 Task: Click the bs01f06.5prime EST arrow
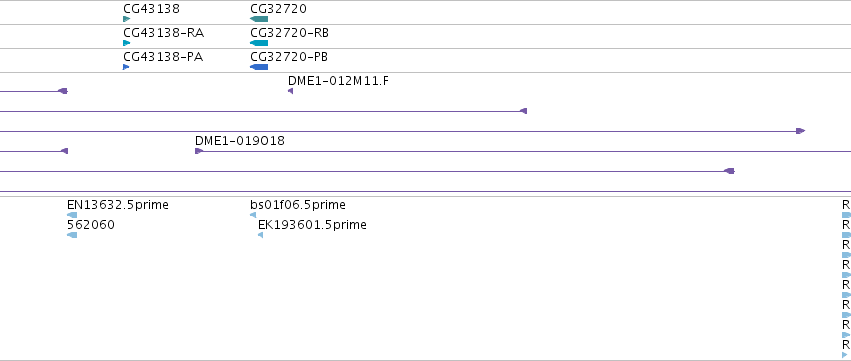pyautogui.click(x=253, y=215)
